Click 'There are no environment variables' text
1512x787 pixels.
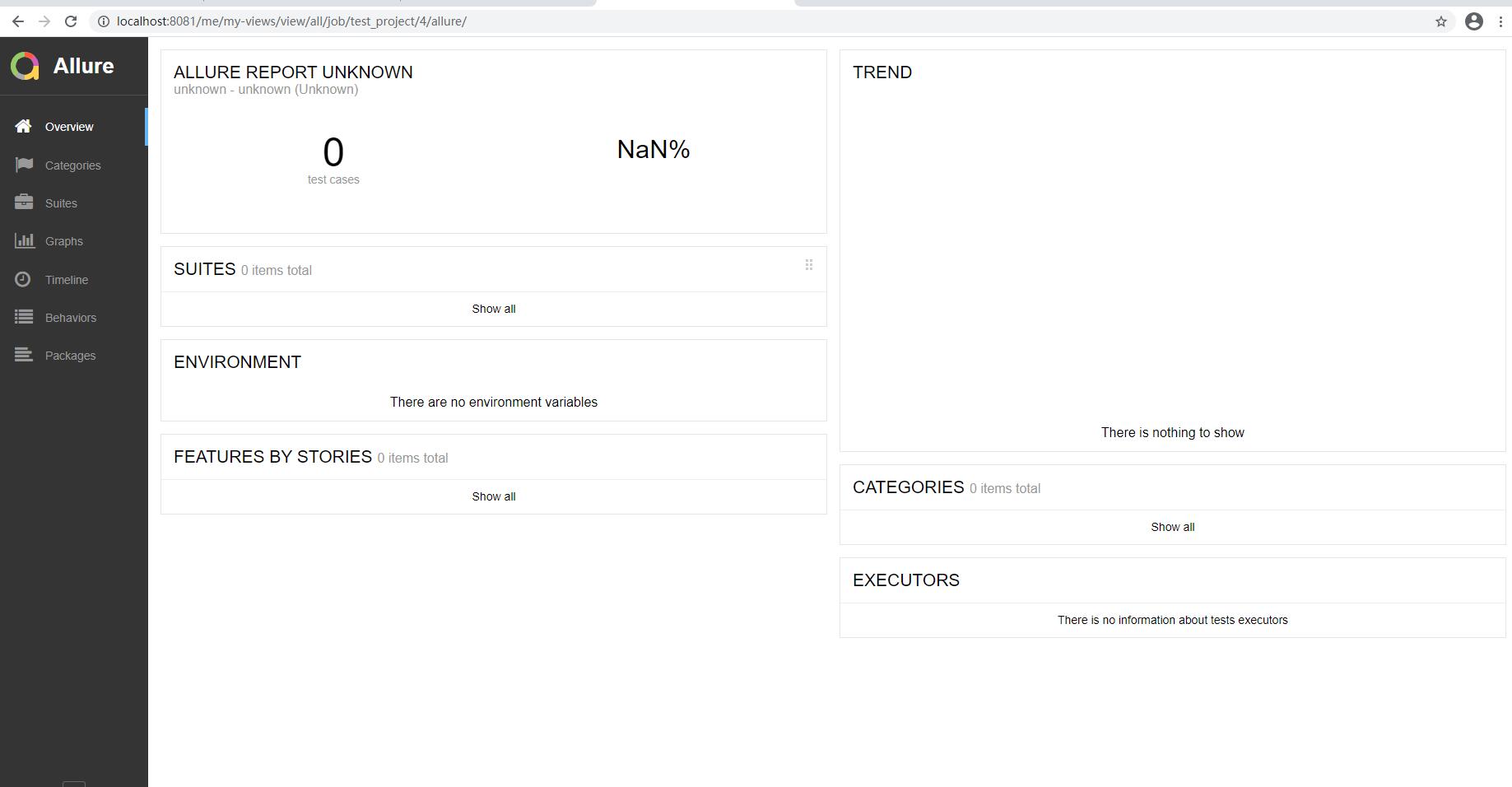[x=494, y=402]
